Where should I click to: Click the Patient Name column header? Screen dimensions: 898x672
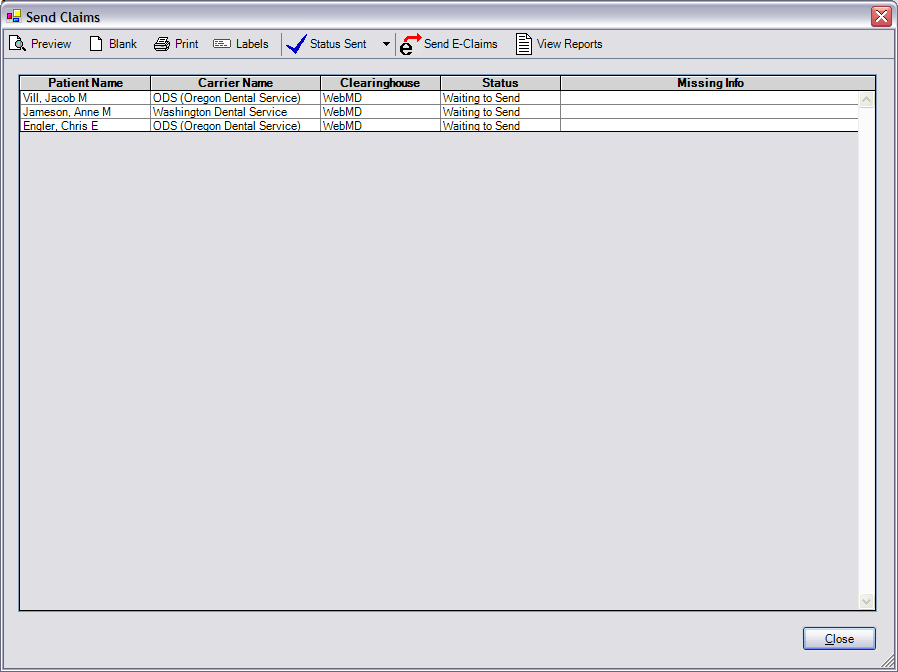pos(85,83)
